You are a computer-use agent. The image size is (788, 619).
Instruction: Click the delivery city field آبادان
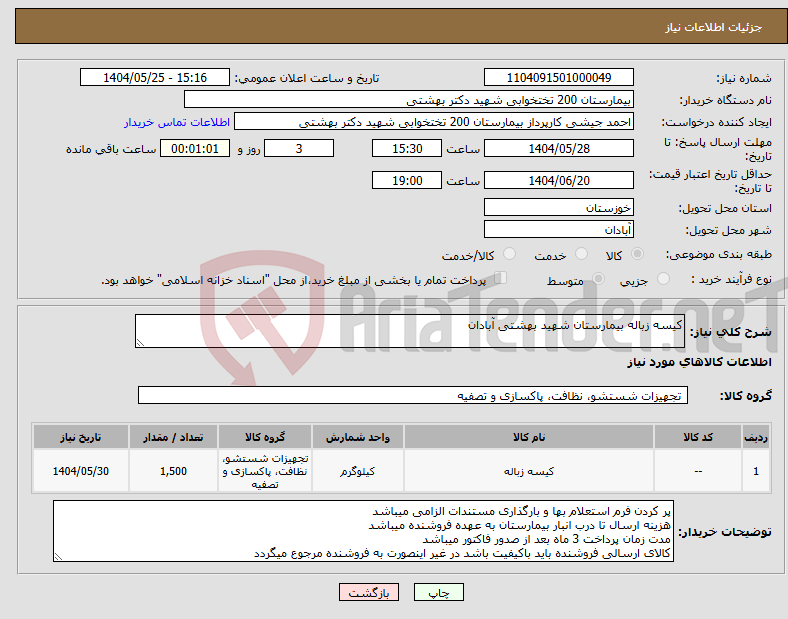click(x=558, y=229)
